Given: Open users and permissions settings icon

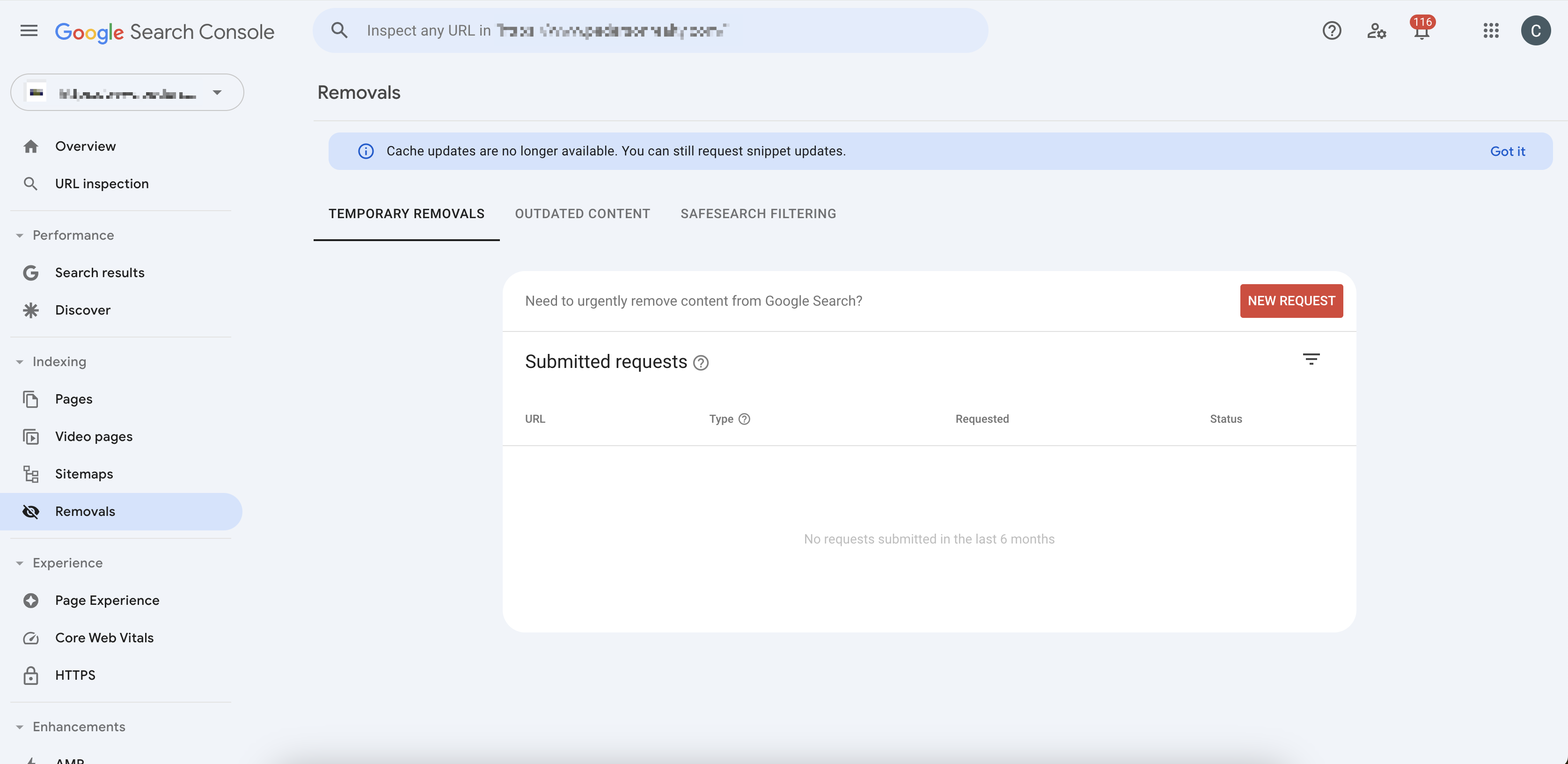Looking at the screenshot, I should pos(1376,30).
